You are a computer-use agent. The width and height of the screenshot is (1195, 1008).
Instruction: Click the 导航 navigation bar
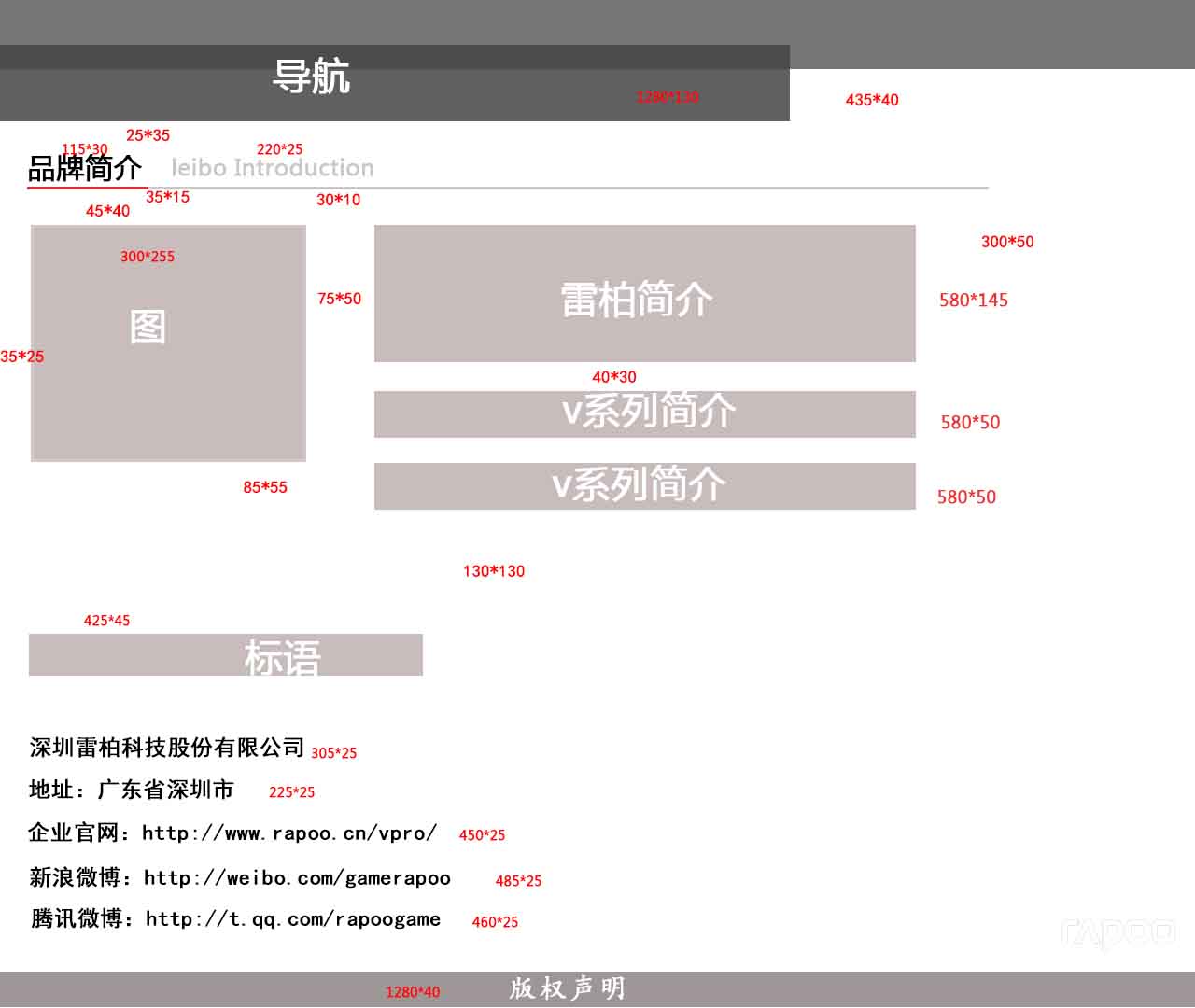(395, 83)
